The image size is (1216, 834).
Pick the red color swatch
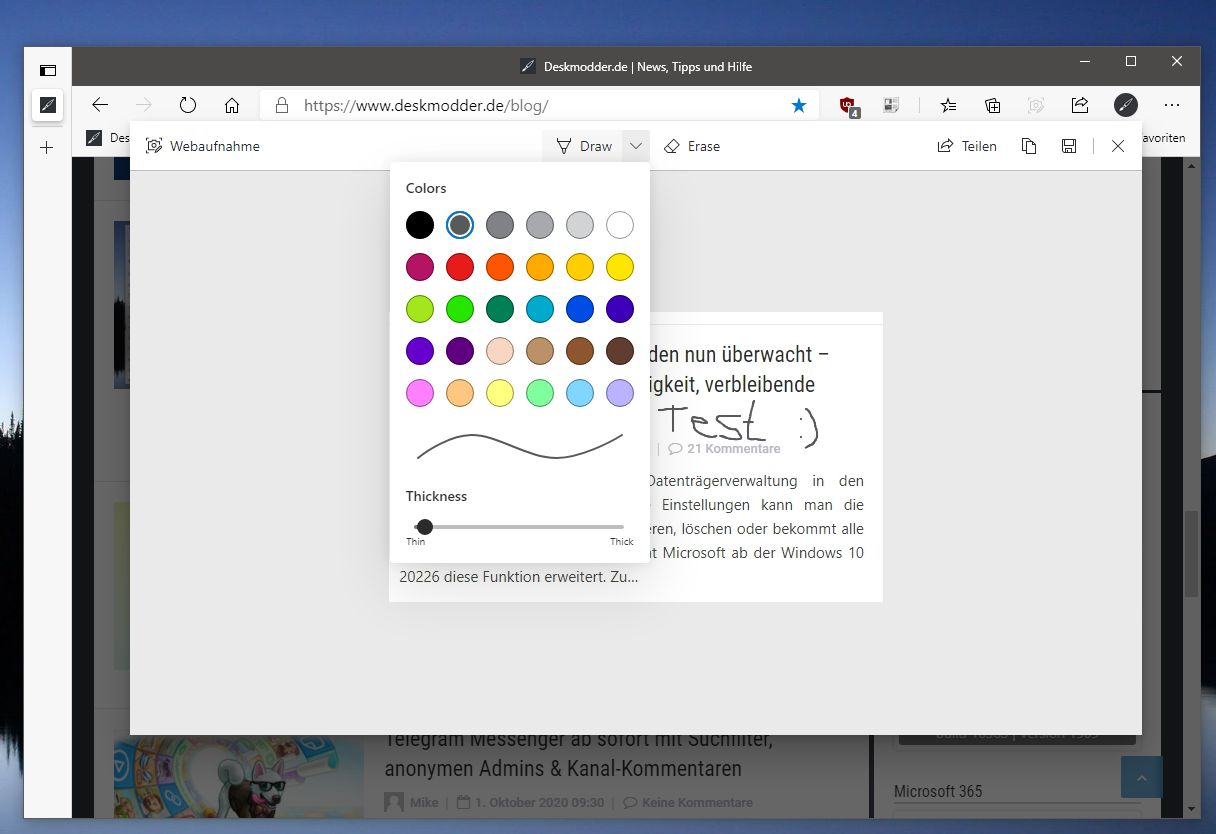pos(460,267)
